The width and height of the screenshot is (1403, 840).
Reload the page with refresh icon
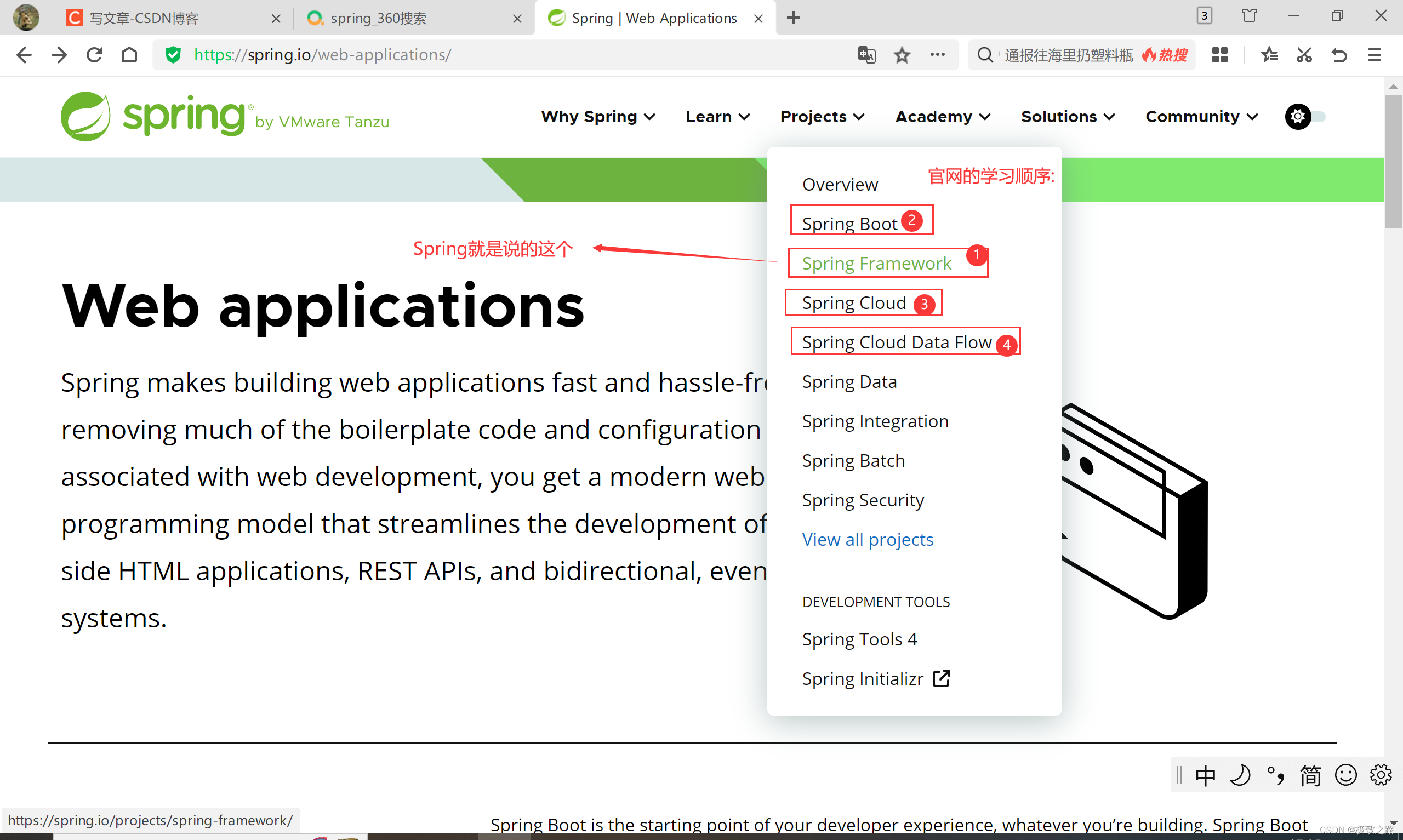click(94, 55)
